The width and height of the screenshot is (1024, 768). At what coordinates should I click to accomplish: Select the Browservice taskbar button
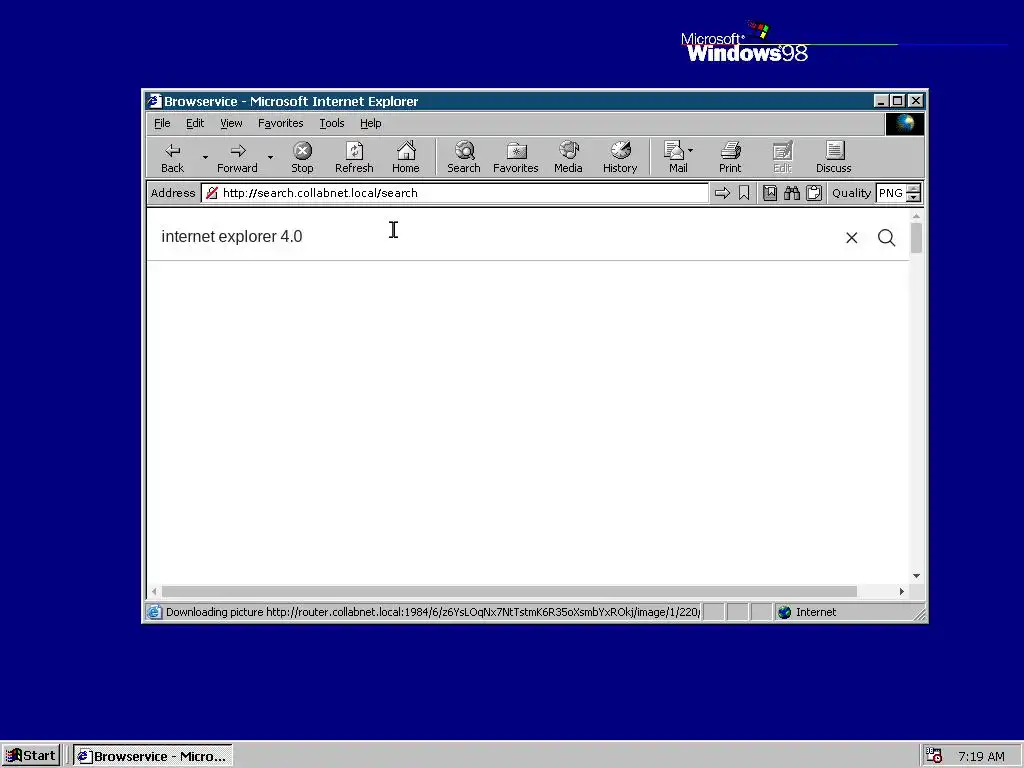[153, 756]
